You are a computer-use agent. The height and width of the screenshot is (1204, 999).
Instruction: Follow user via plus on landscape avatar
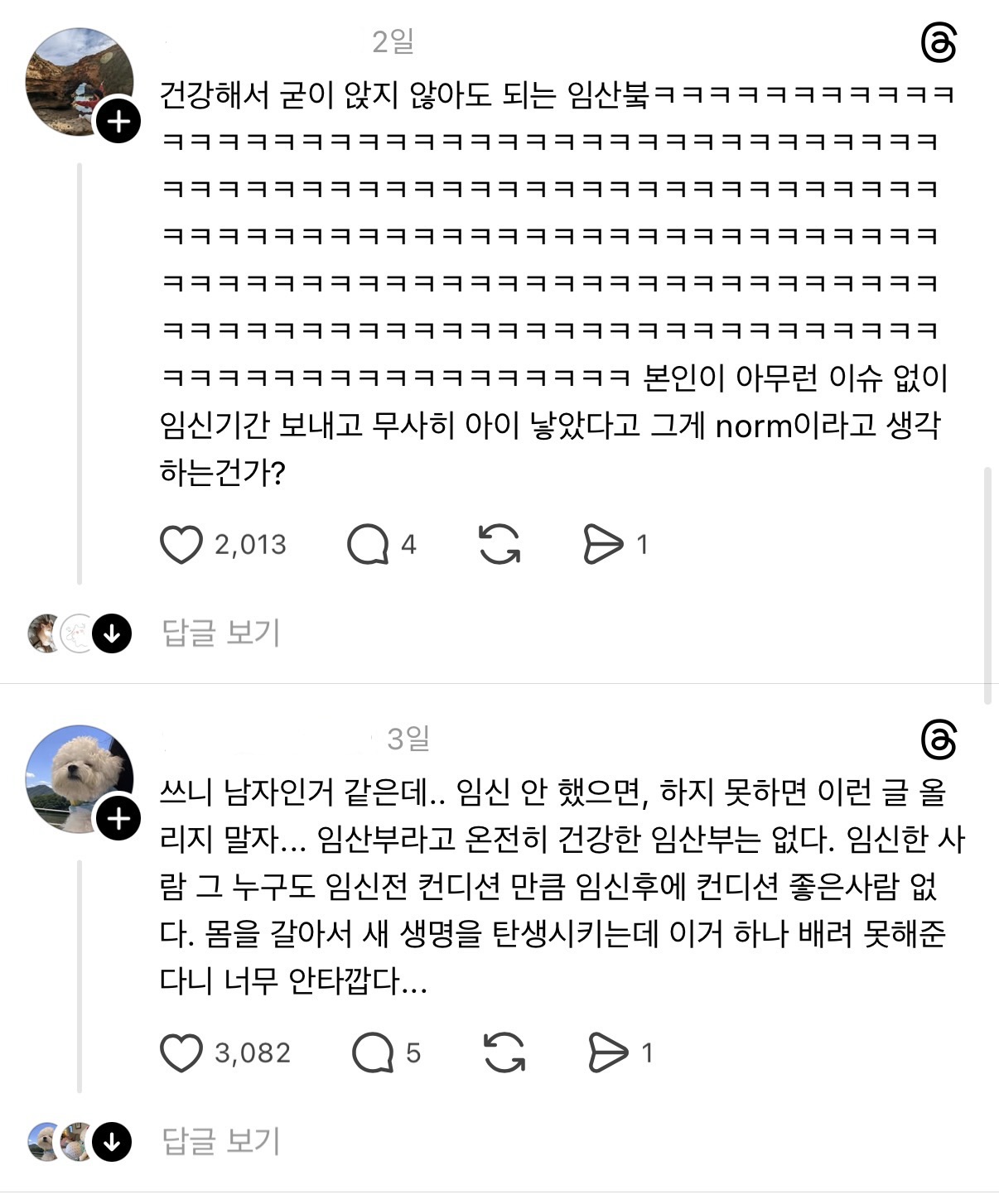pyautogui.click(x=118, y=122)
